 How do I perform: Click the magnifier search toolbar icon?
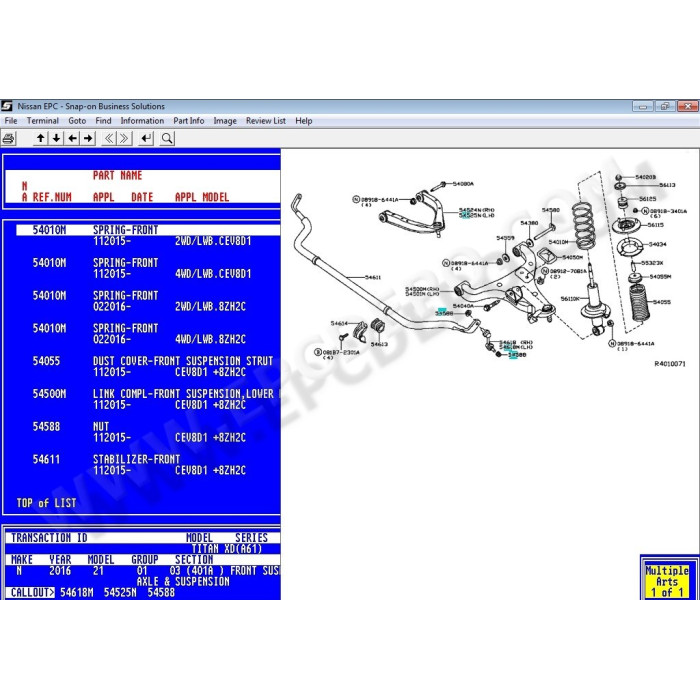(167, 138)
